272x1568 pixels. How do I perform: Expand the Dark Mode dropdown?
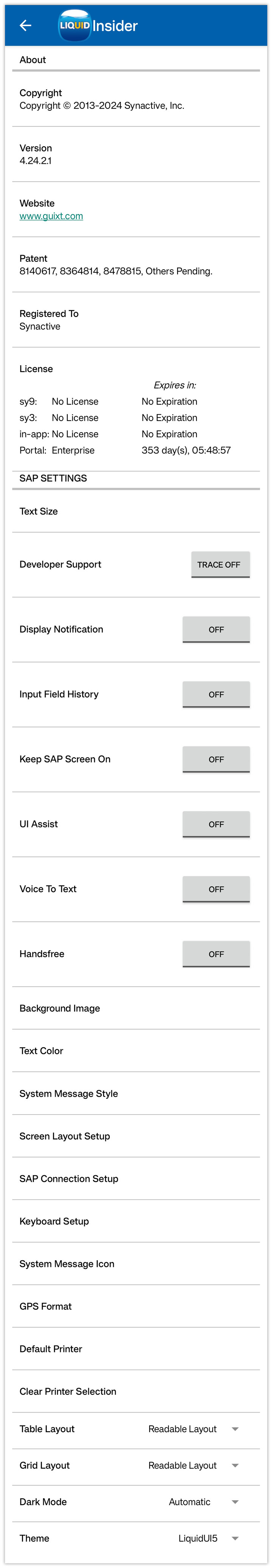click(235, 1502)
